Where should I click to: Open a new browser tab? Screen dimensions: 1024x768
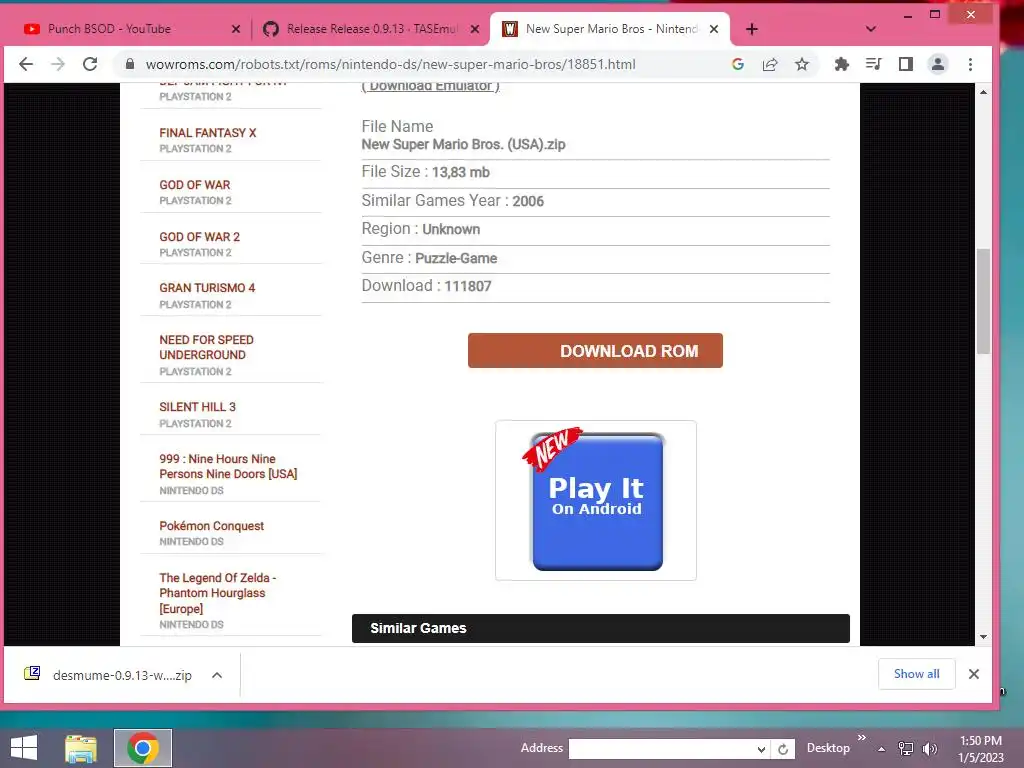click(752, 29)
